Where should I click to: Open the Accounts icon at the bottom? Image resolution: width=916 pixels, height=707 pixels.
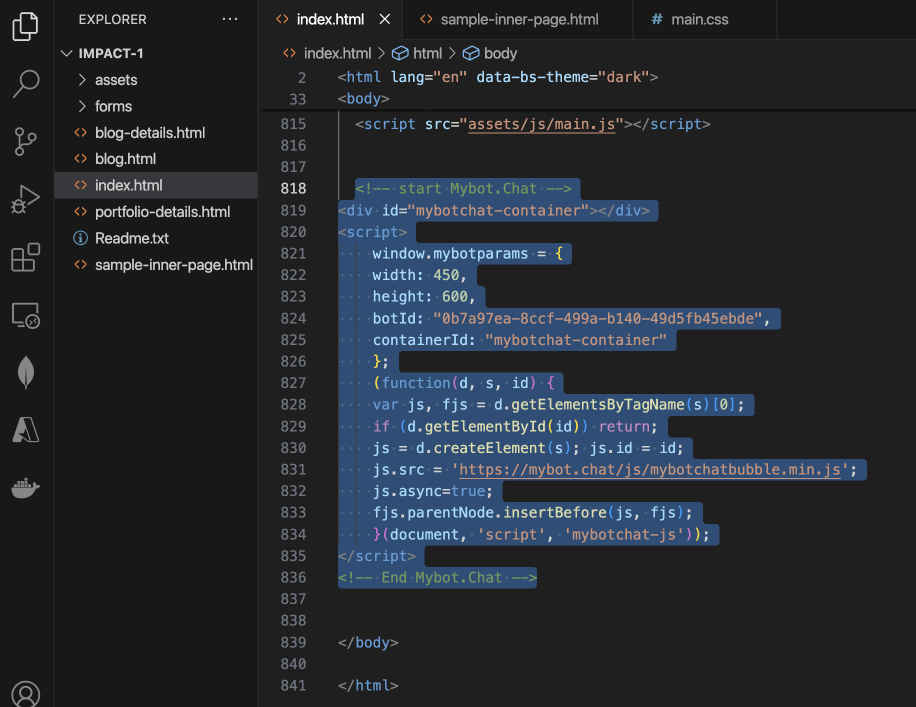click(25, 693)
